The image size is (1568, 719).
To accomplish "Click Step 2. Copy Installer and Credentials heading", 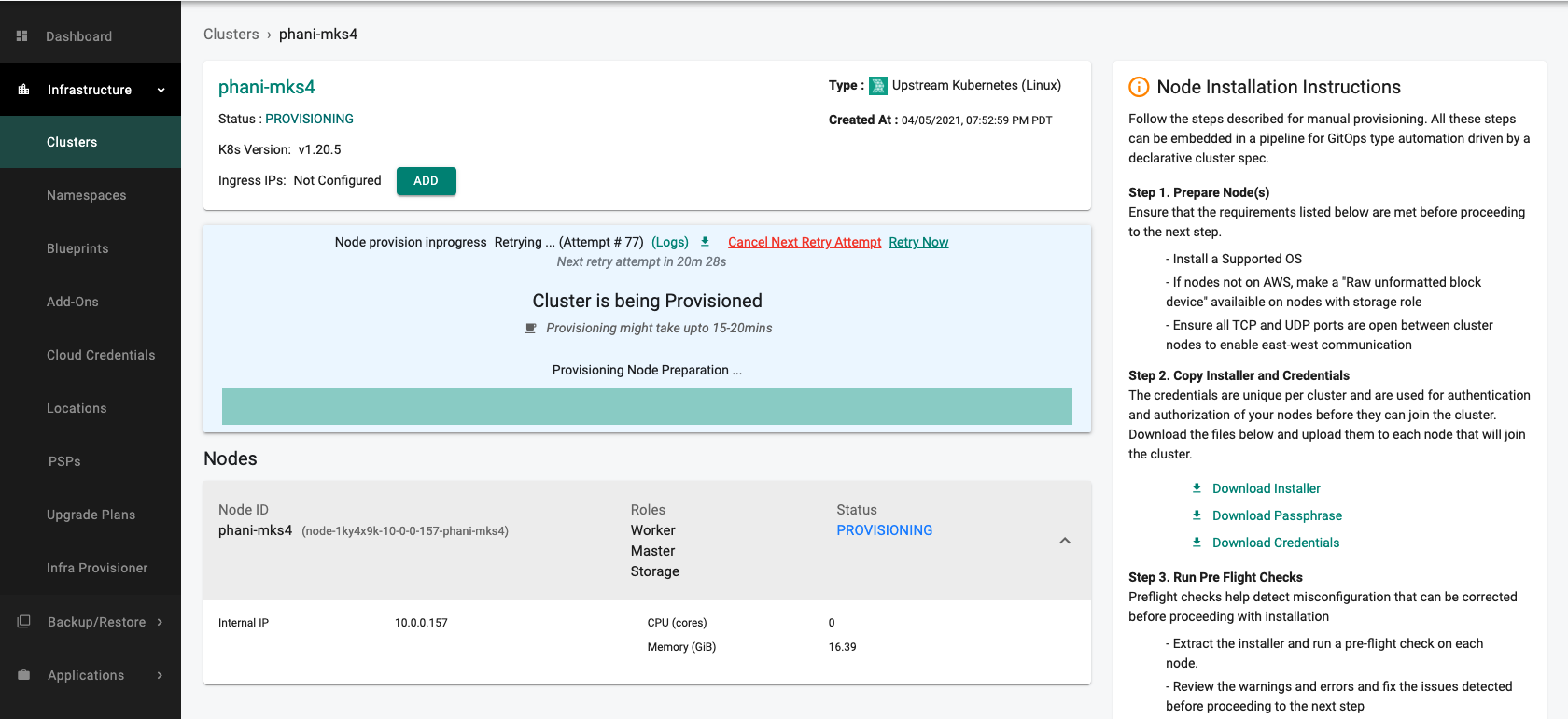I will pos(1239,375).
